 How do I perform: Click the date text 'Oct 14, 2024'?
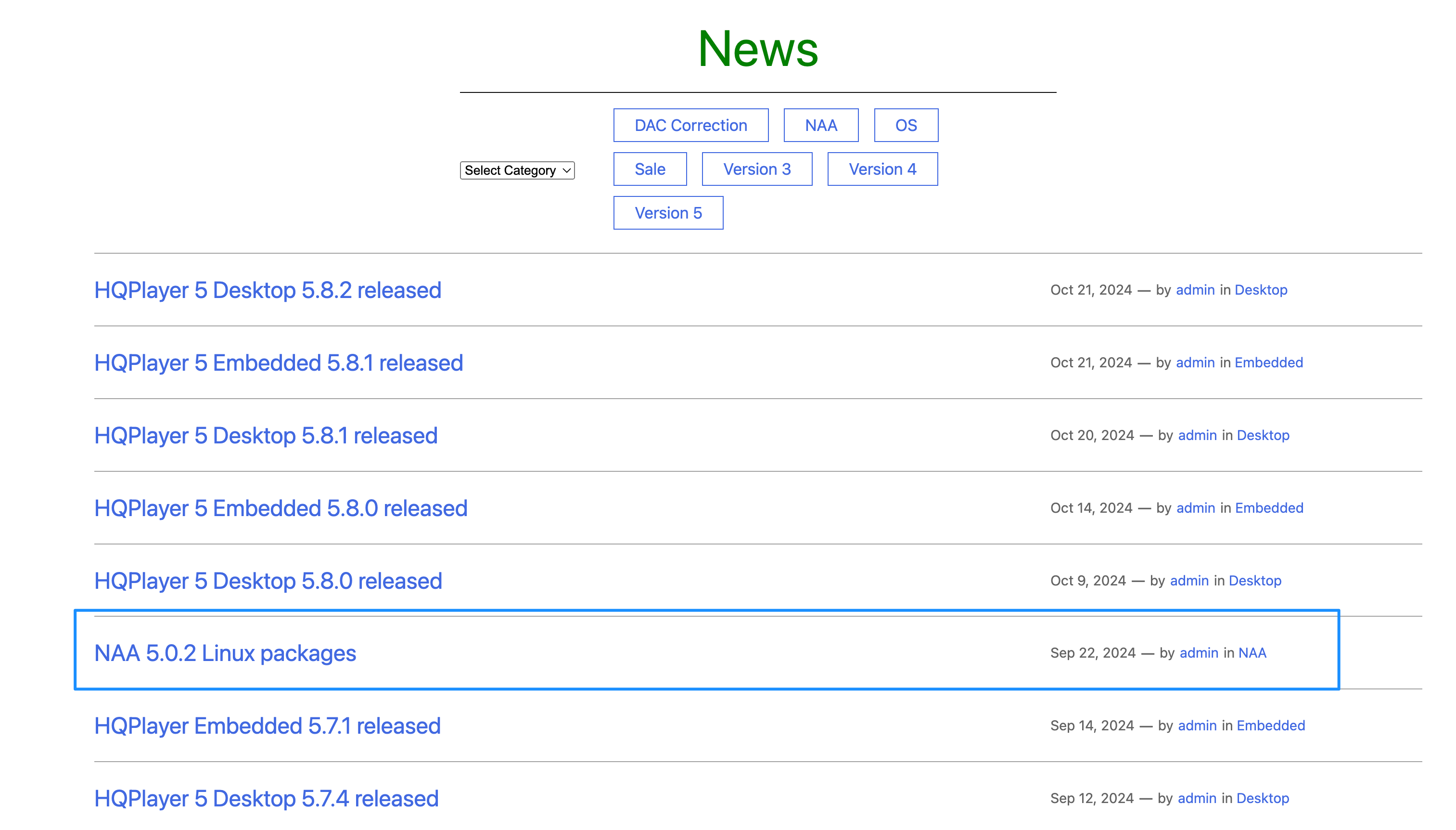click(1091, 508)
